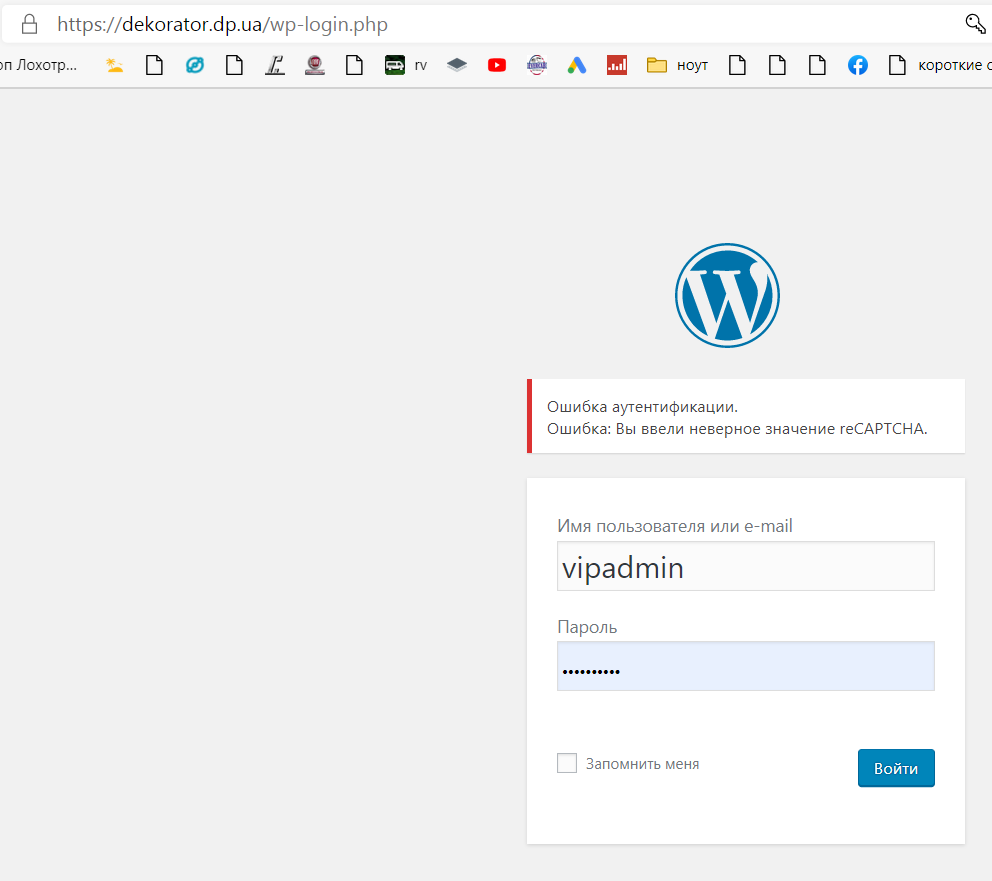Click the 'Имя пользователя или e-mail' label
The height and width of the screenshot is (881, 992).
pos(674,526)
